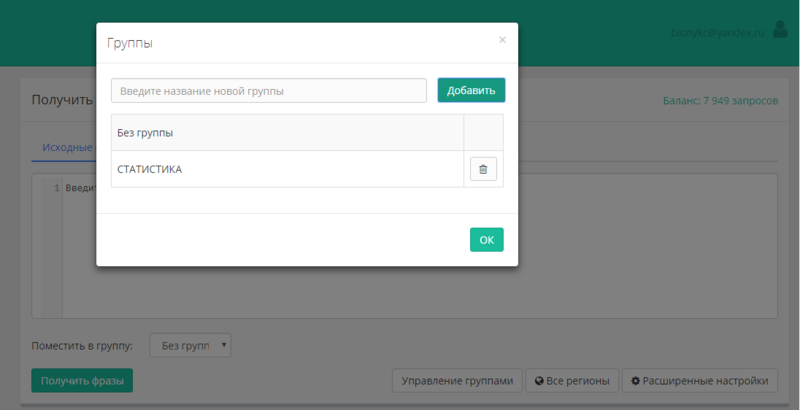Open Все регионы globe selector
The width and height of the screenshot is (800, 410).
pyautogui.click(x=572, y=381)
